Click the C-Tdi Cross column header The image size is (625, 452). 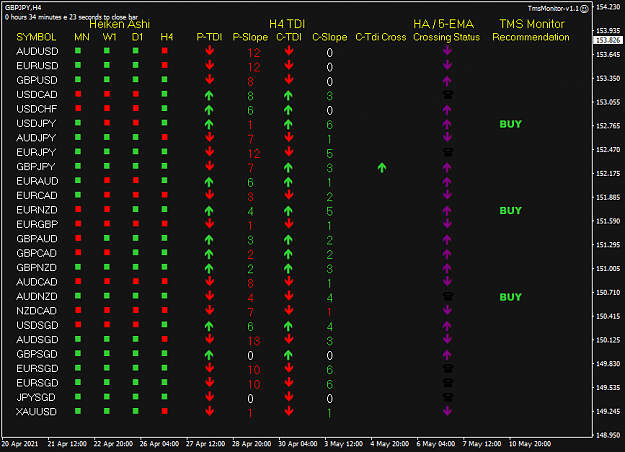click(x=381, y=37)
